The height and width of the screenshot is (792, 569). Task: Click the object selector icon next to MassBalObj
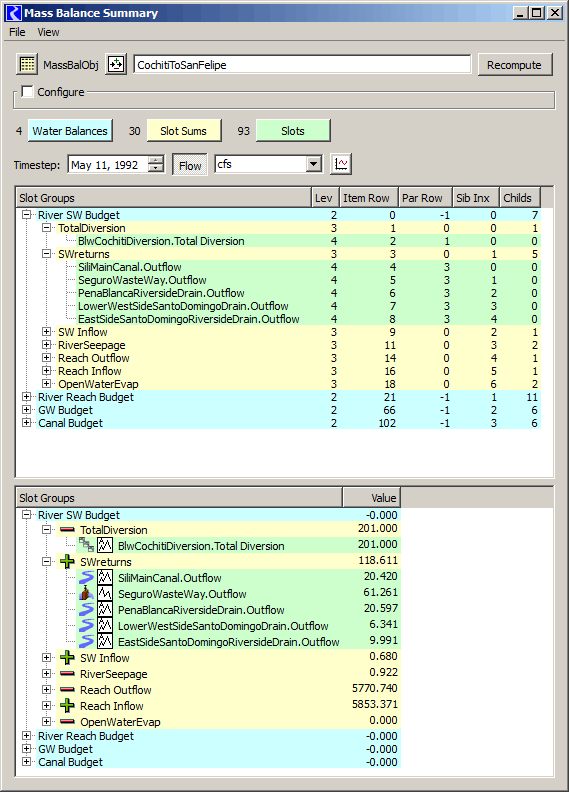pos(116,64)
